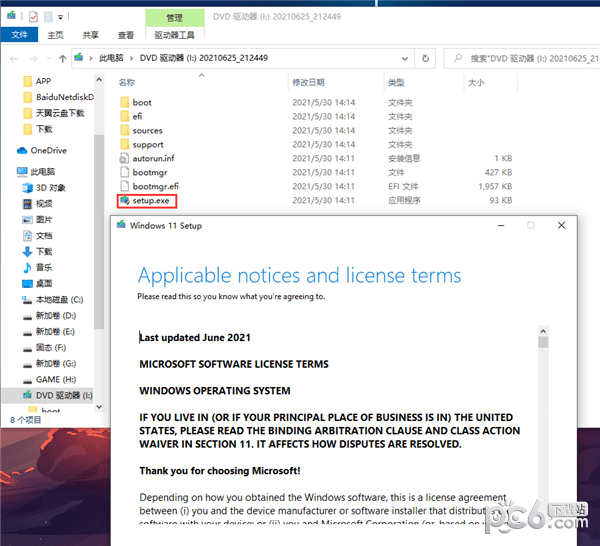The height and width of the screenshot is (546, 600).
Task: Open 固态 (F:) drive
Action: (x=44, y=348)
